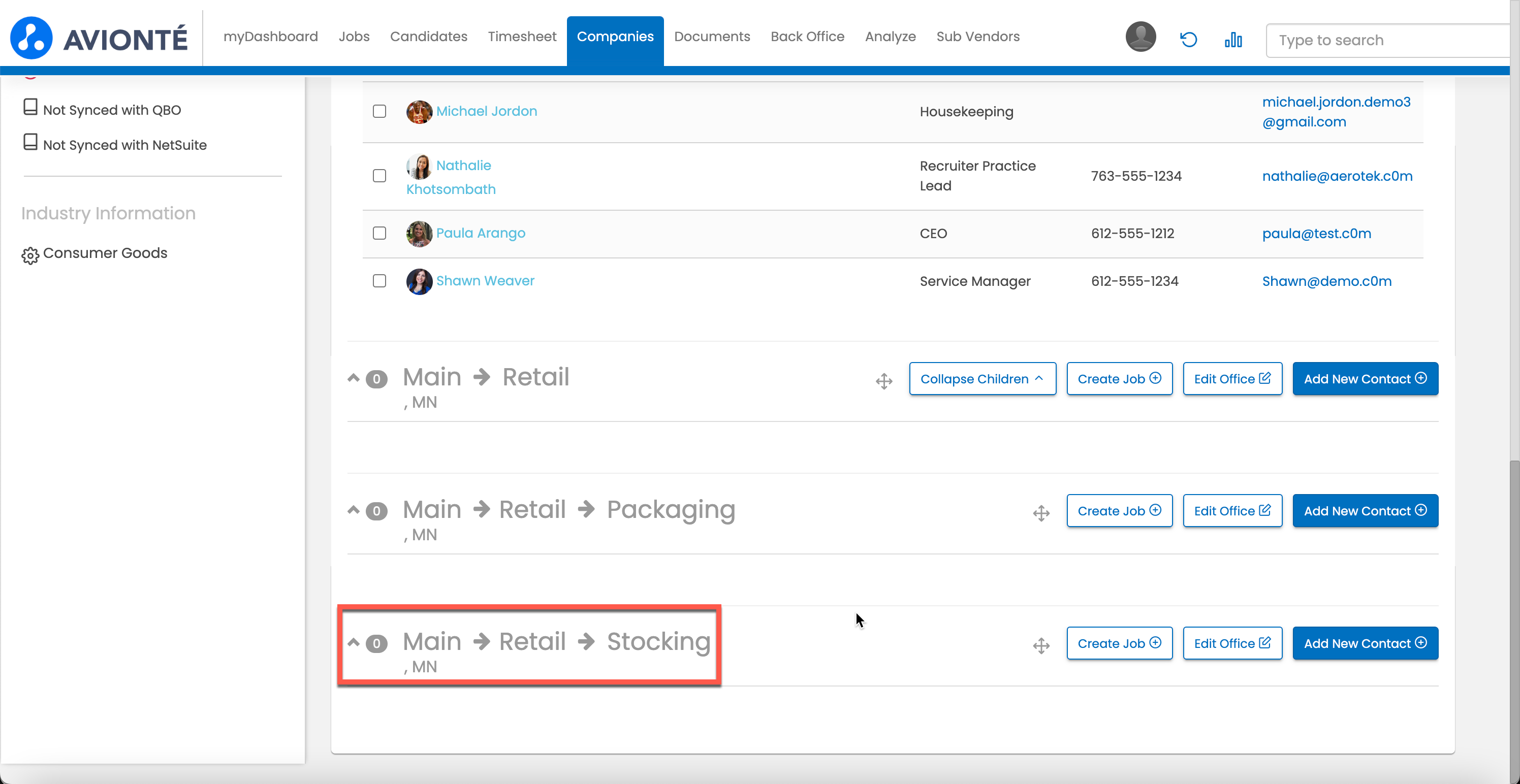Collapse the Main Retail Packaging section chevron
The height and width of the screenshot is (784, 1520).
(x=353, y=510)
